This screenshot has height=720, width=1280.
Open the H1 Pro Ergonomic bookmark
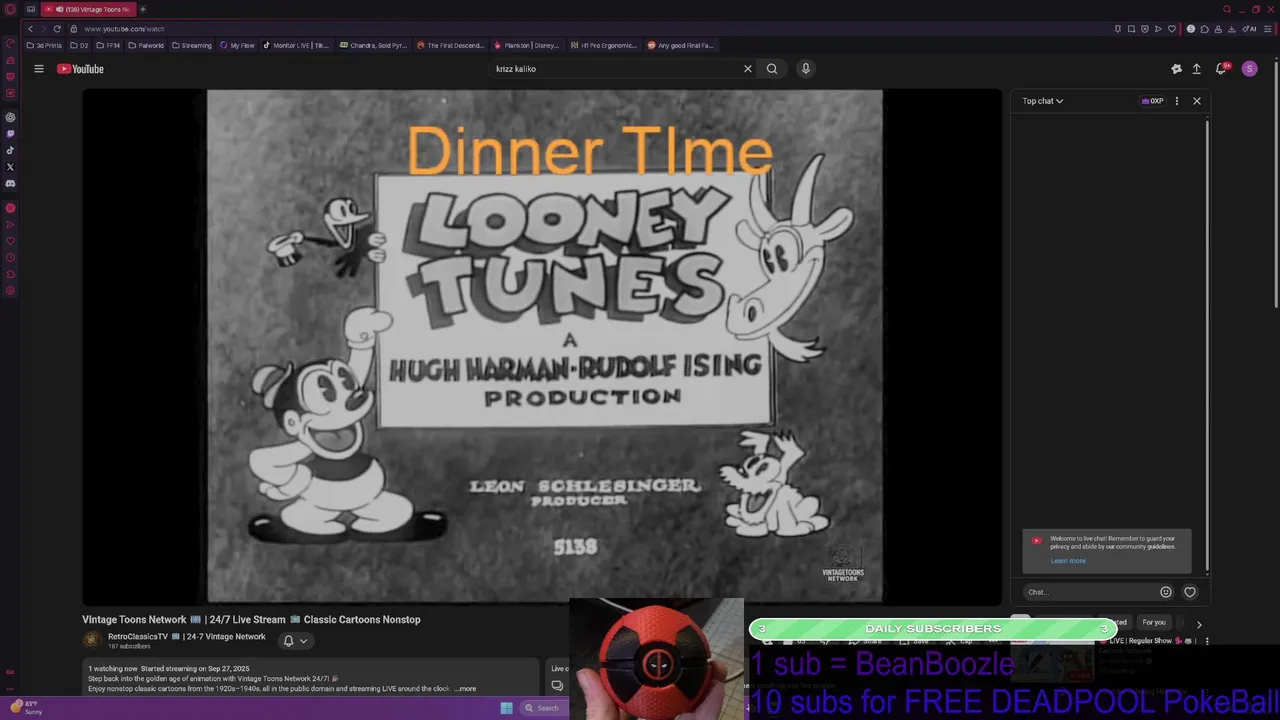click(604, 45)
